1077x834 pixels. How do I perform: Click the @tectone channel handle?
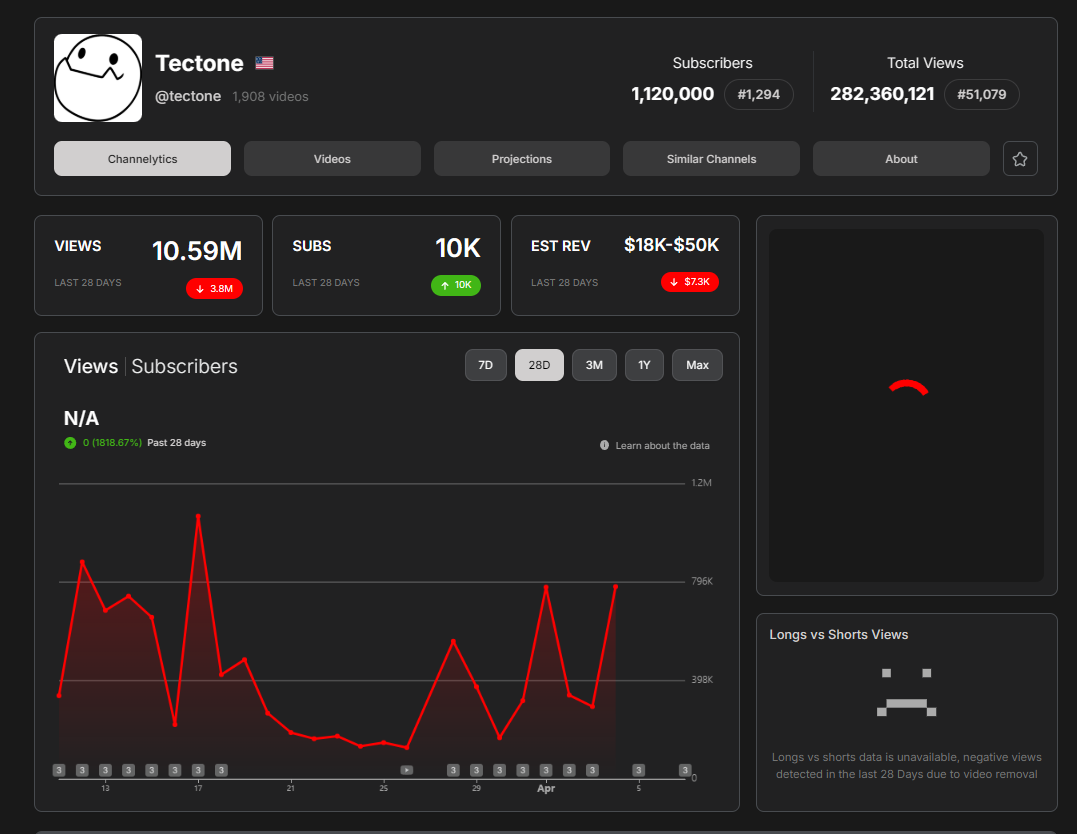[x=188, y=96]
